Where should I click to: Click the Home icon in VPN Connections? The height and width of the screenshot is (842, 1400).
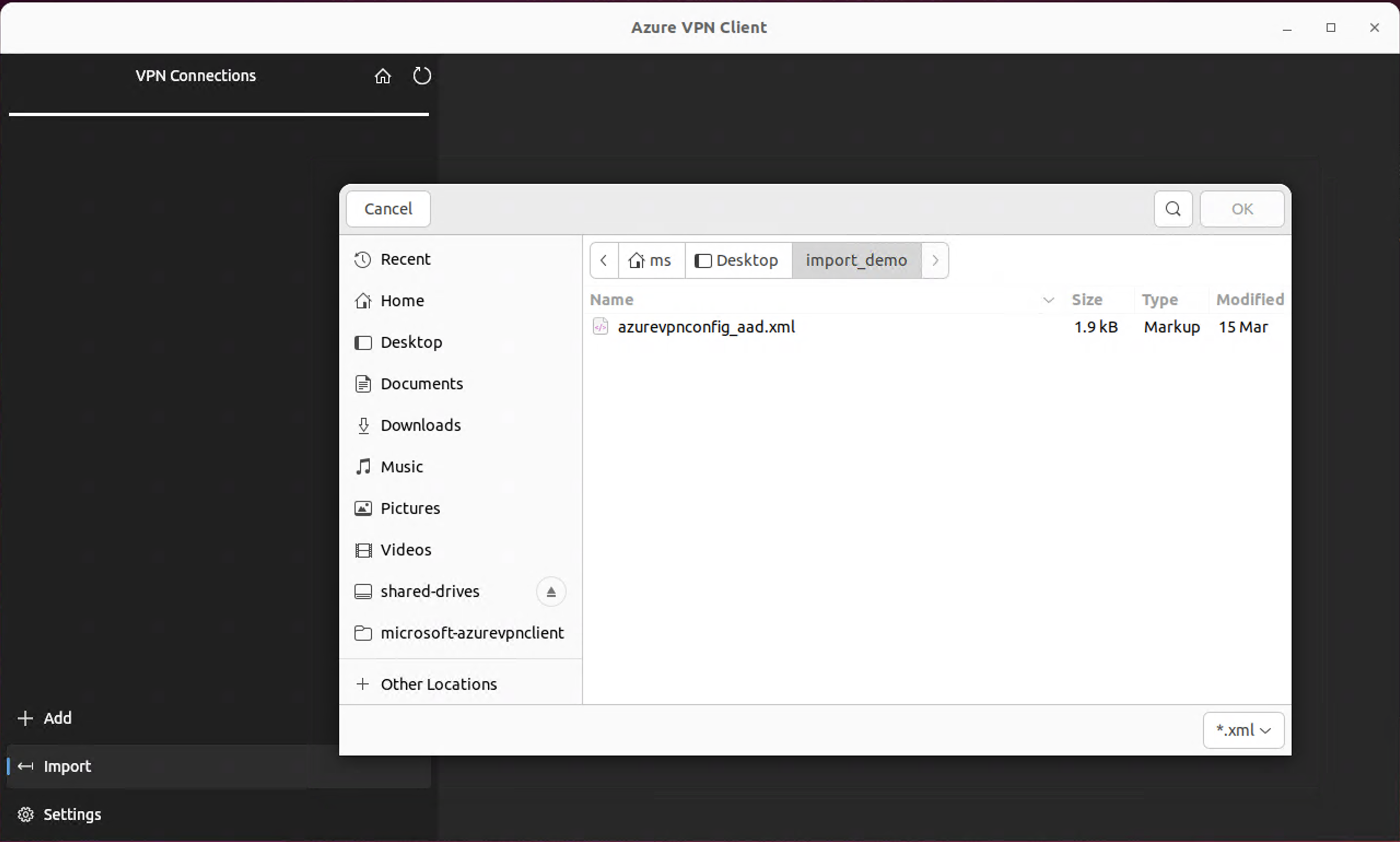(x=383, y=75)
